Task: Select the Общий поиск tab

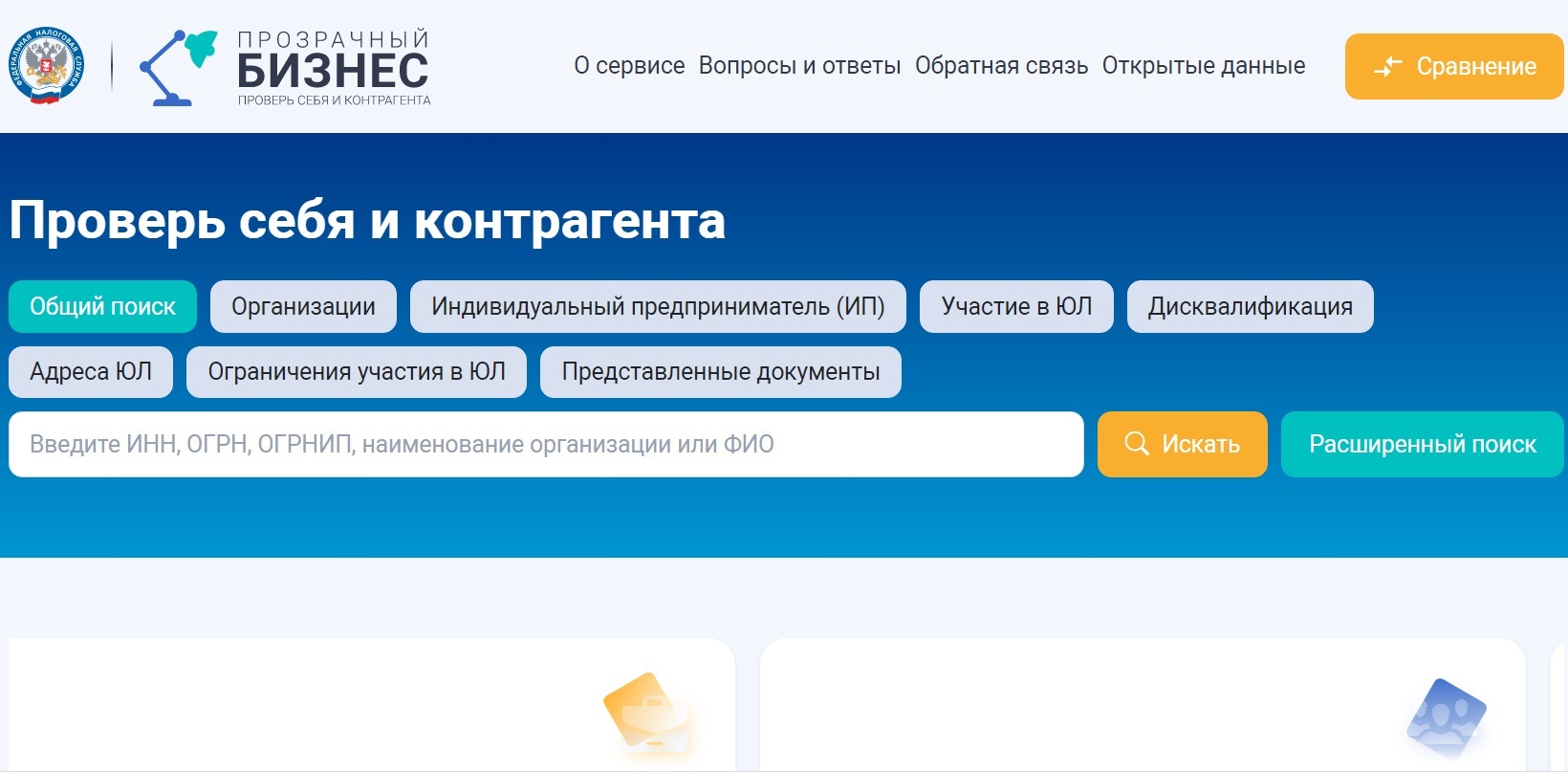Action: tap(102, 307)
